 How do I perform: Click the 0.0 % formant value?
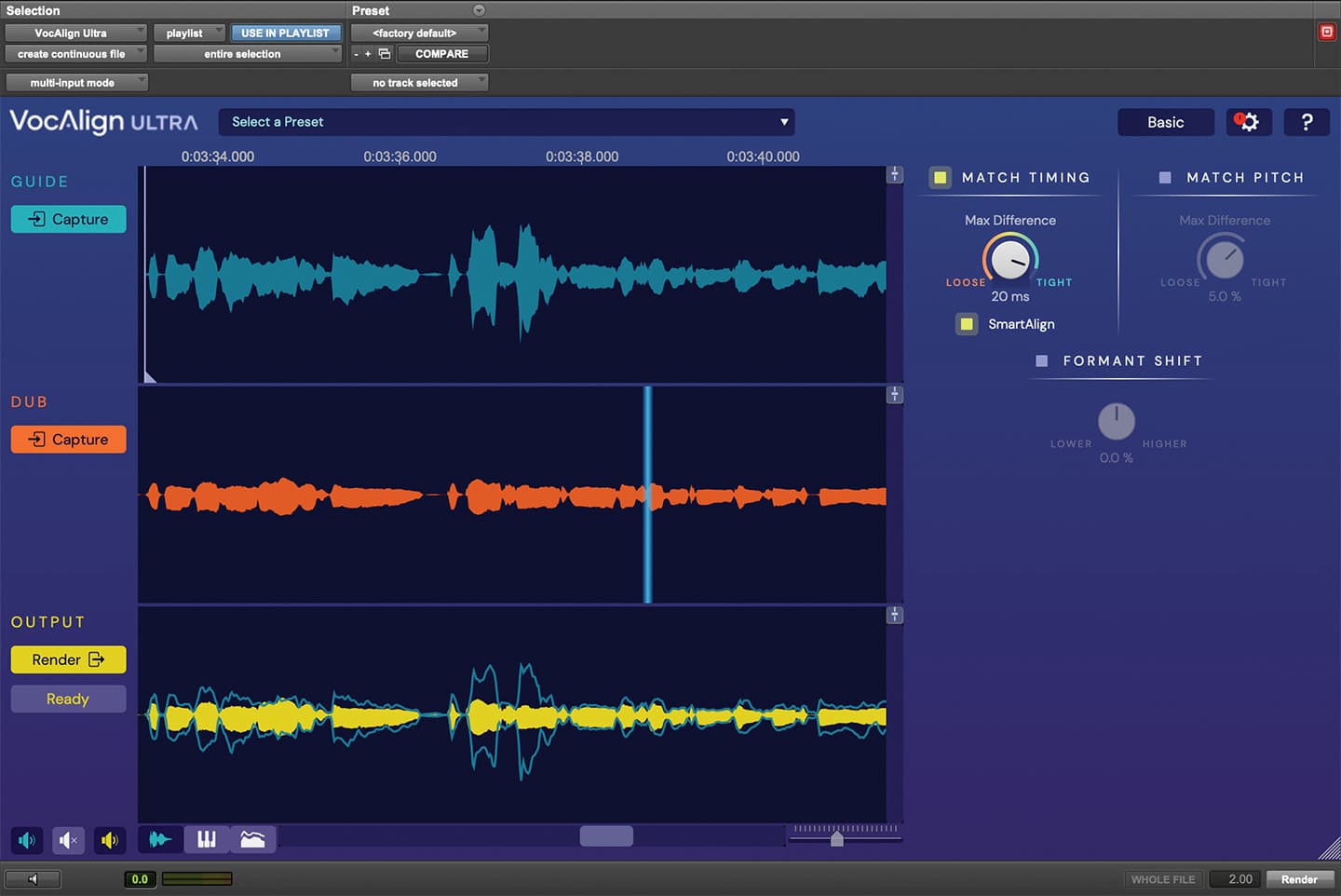pyautogui.click(x=1116, y=458)
